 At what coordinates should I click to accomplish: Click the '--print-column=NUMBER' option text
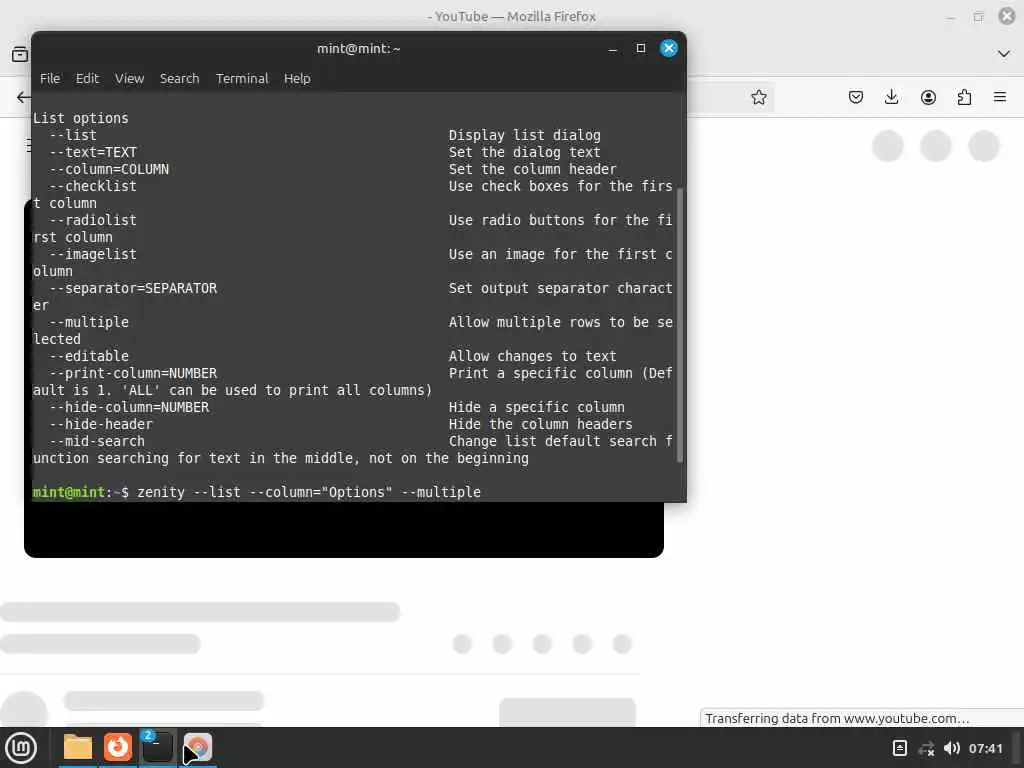coord(133,373)
